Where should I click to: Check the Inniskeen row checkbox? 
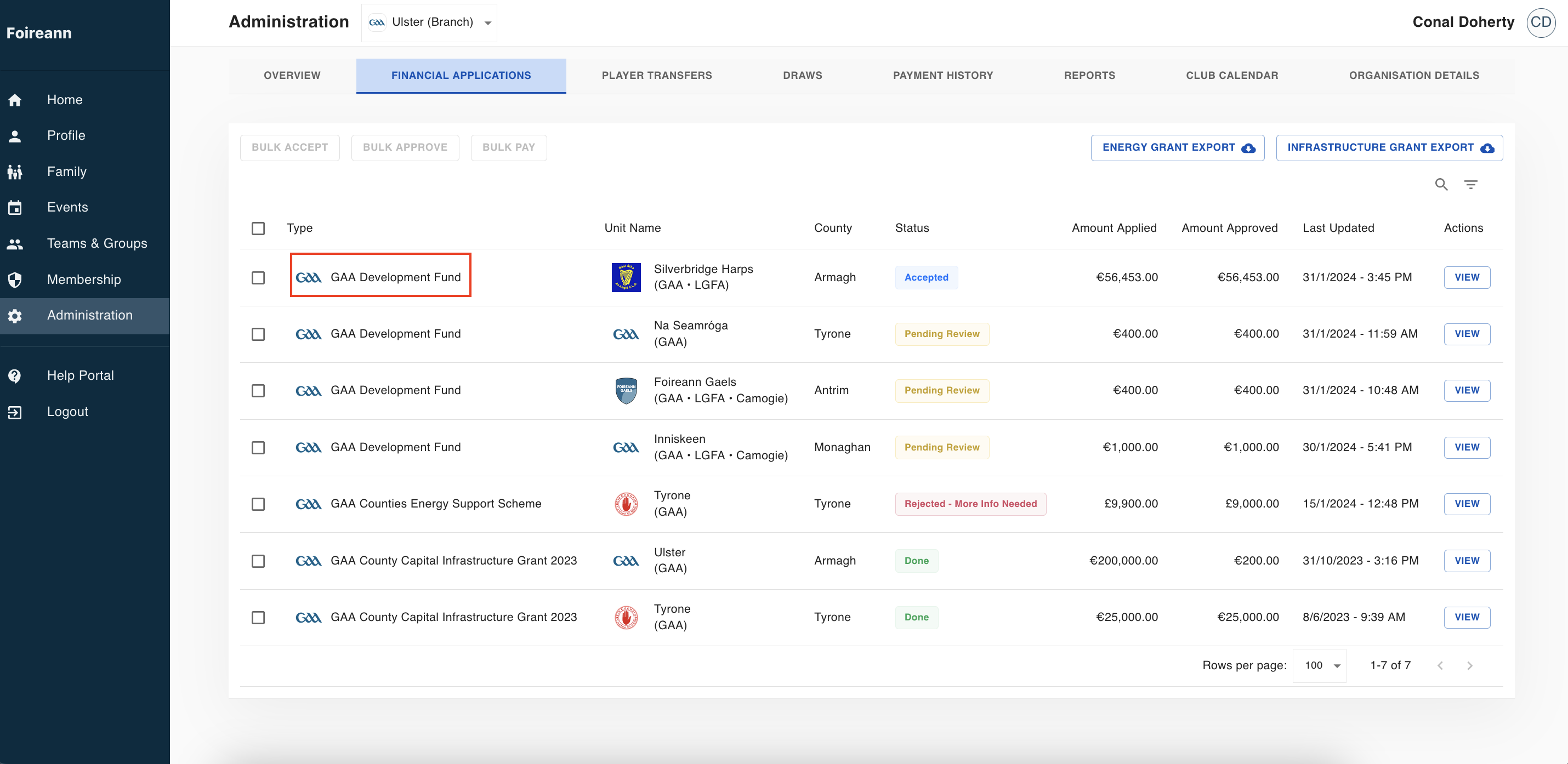(258, 448)
